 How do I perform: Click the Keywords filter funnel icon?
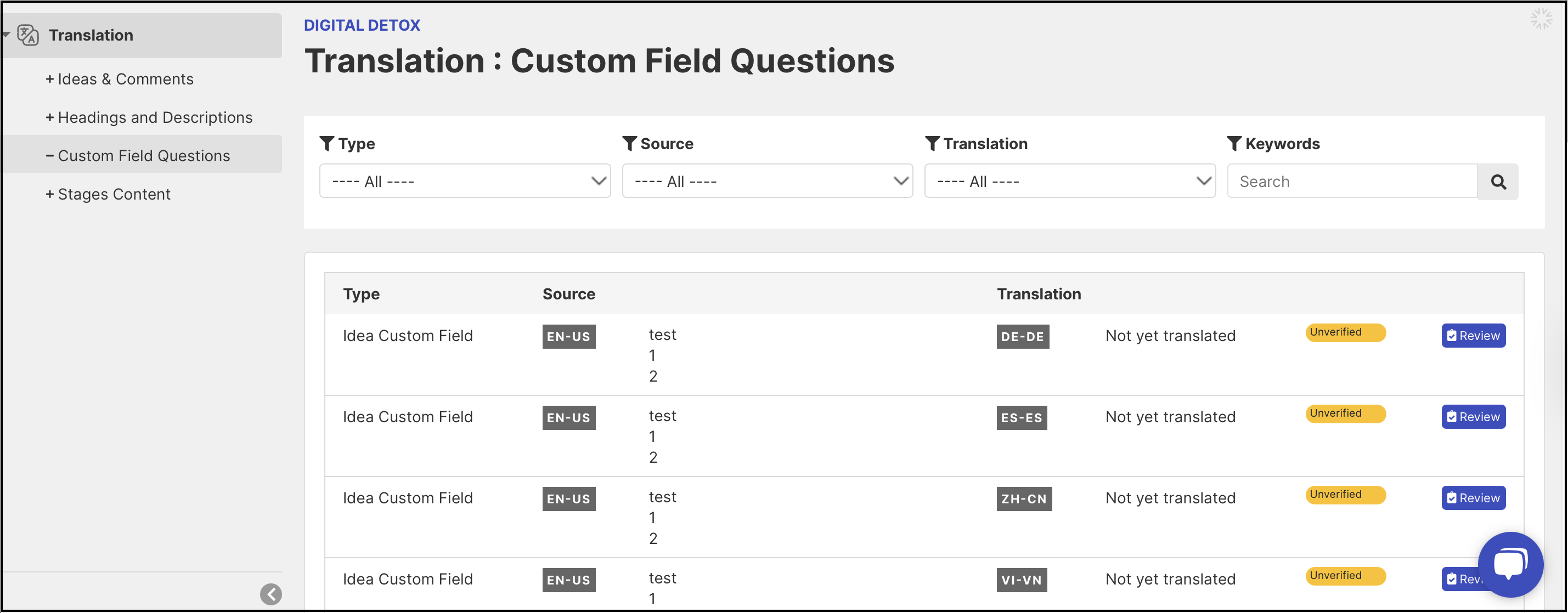(x=1234, y=144)
